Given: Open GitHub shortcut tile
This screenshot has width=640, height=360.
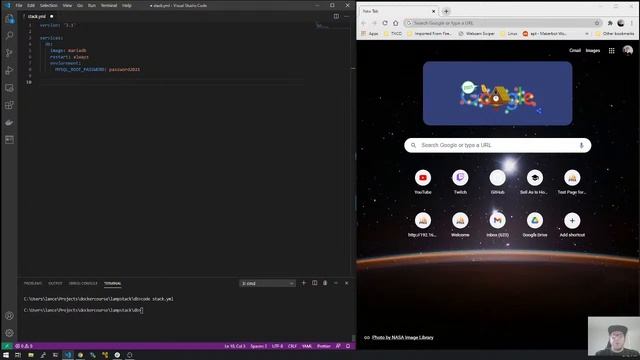Looking at the screenshot, I should tap(498, 182).
